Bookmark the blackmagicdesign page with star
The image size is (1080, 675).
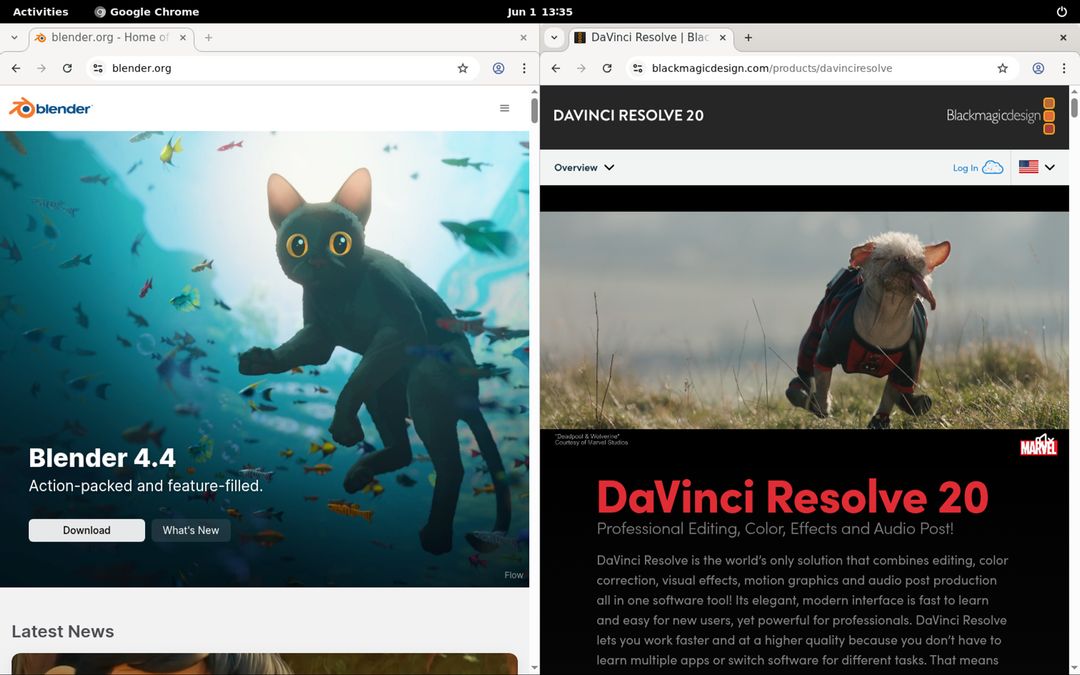[1003, 68]
